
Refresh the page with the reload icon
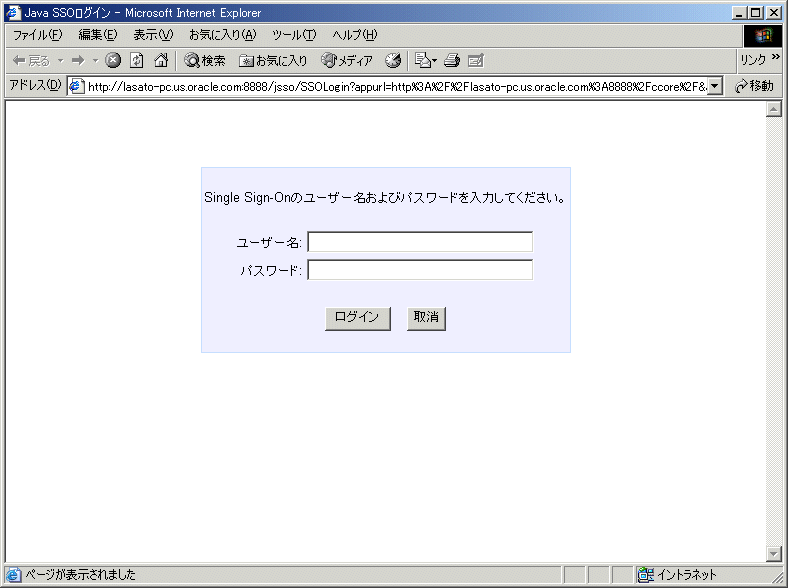(x=137, y=61)
